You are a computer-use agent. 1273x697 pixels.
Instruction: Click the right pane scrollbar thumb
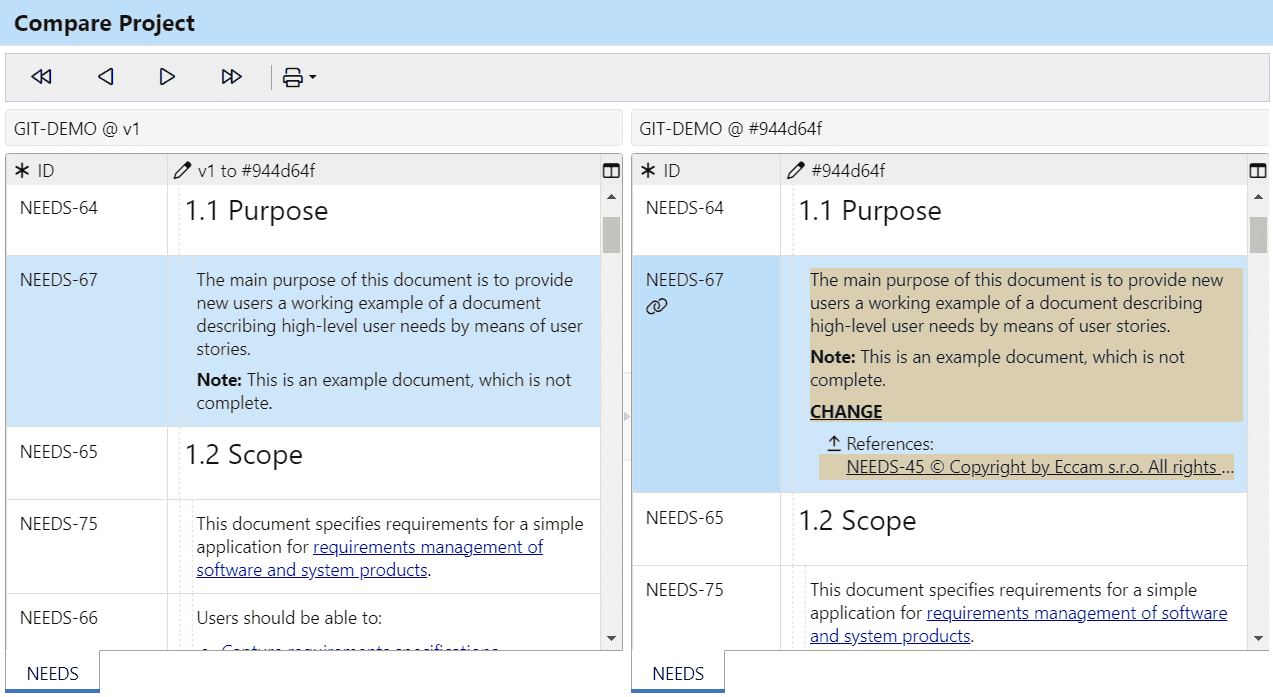(1258, 235)
